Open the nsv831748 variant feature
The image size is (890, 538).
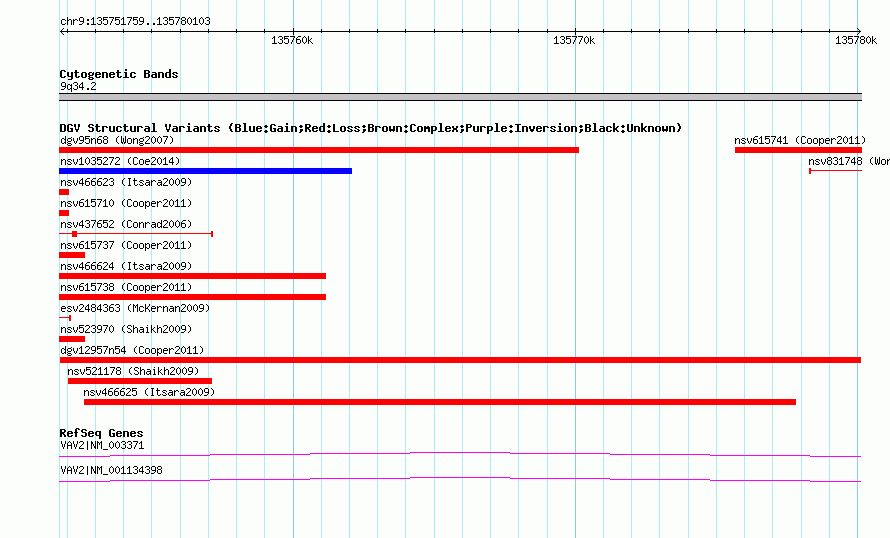836,171
